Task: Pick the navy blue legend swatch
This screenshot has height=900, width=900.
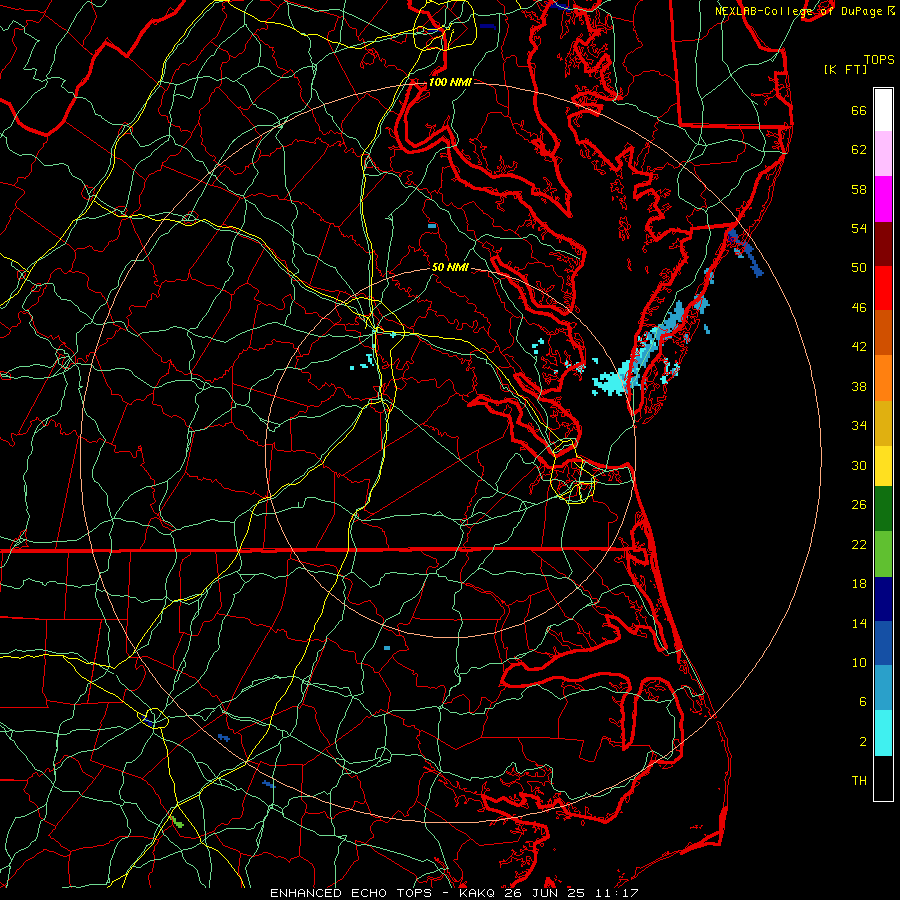Action: click(883, 599)
